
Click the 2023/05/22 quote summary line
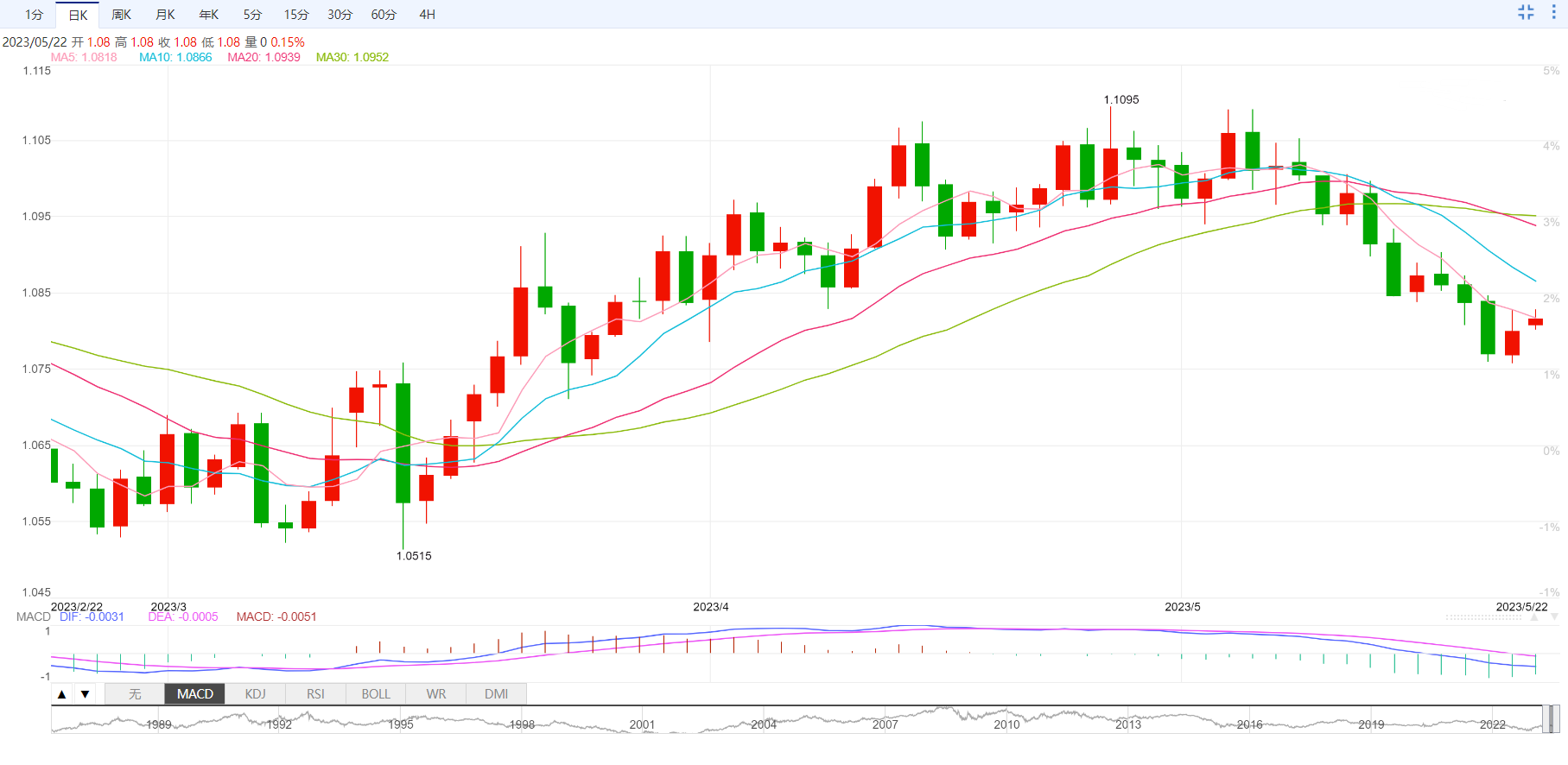pos(153,41)
